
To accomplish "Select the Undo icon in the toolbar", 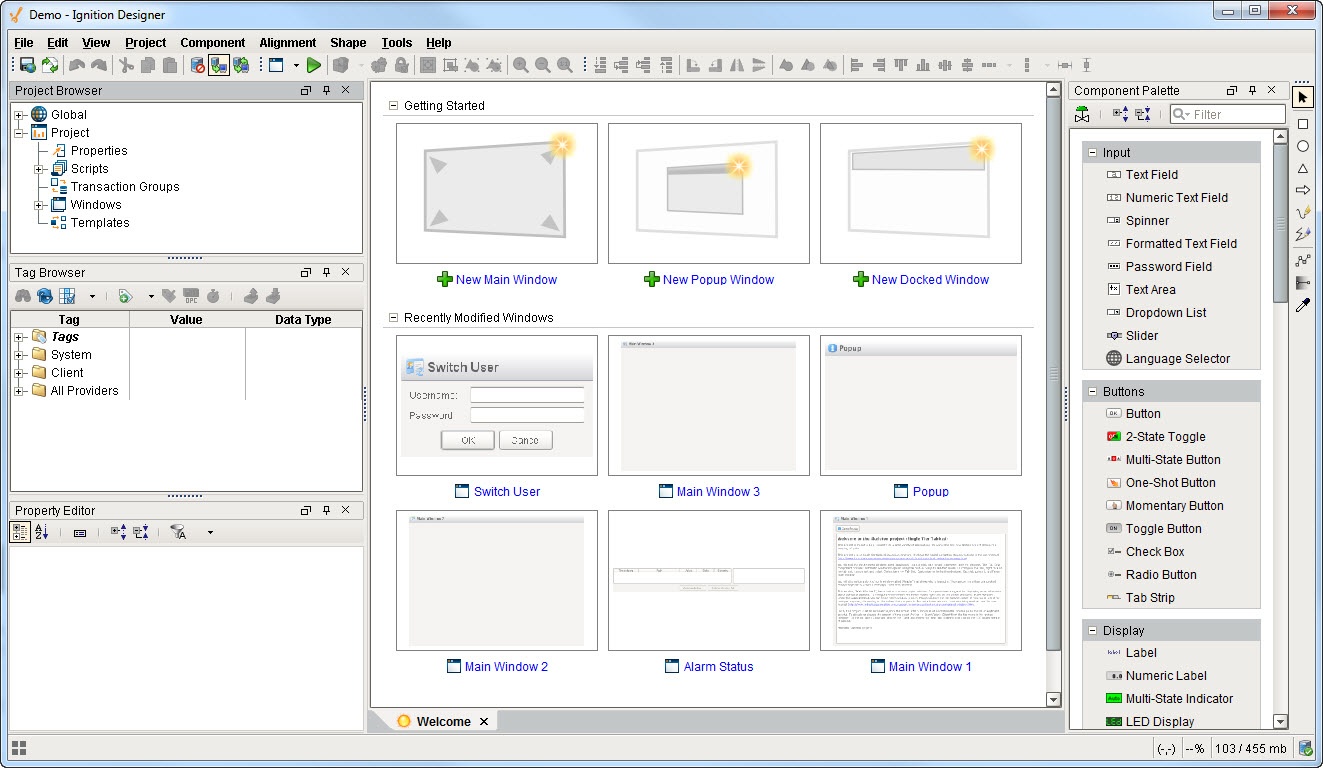I will (x=76, y=64).
